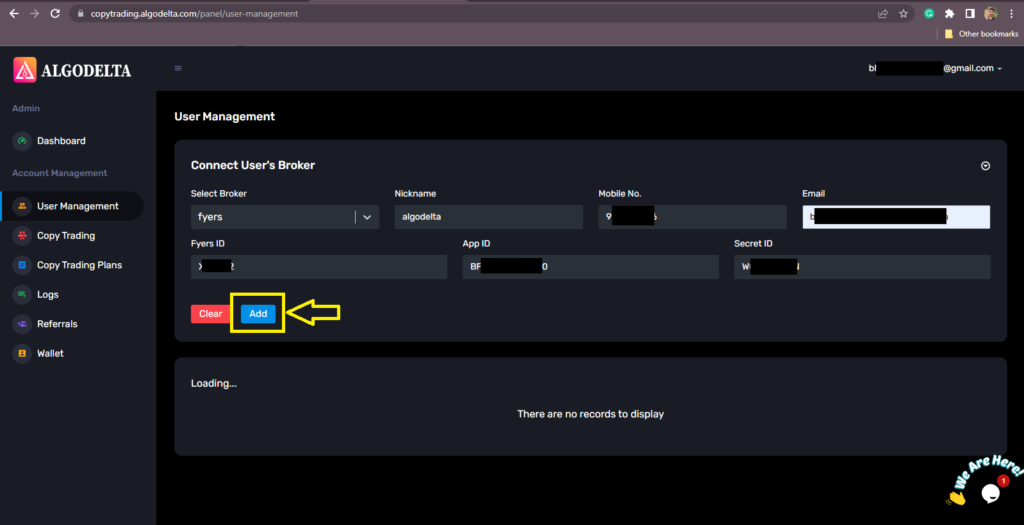Open the Other bookmarks folder
Screen dimensions: 1024x525
pyautogui.click(x=982, y=34)
